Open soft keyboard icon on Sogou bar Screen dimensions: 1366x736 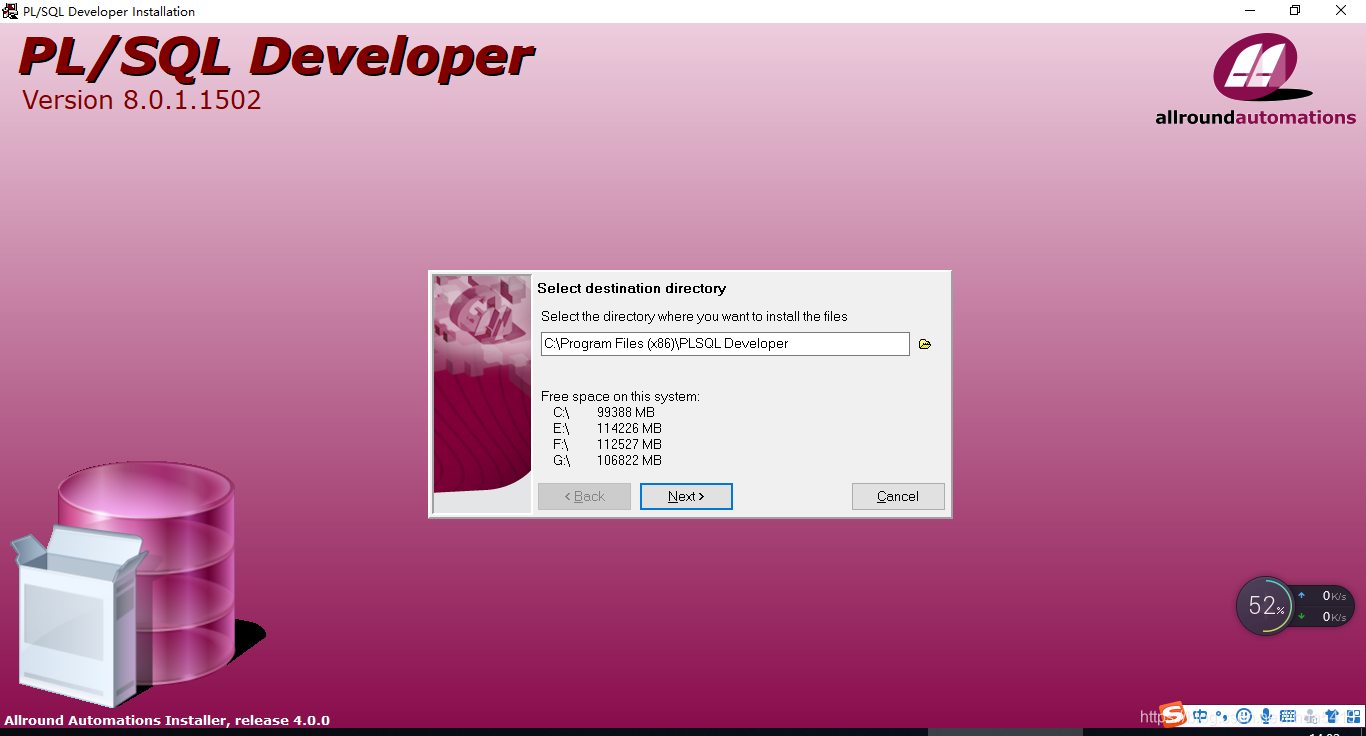click(1288, 716)
